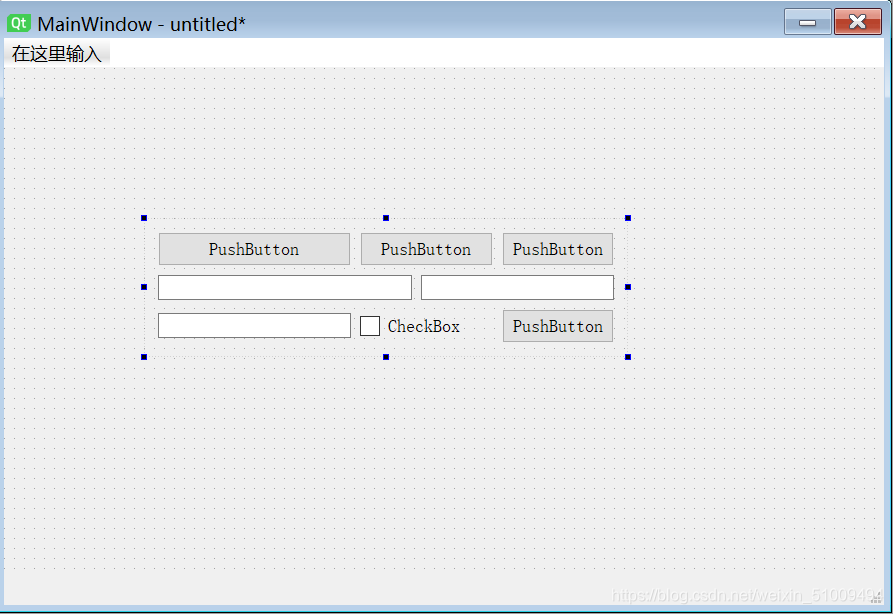Click the PushButton beside the CheckBox
The image size is (893, 614).
point(558,326)
